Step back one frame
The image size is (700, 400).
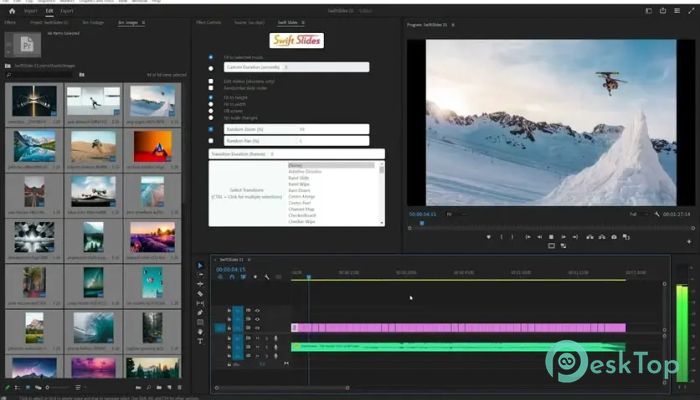(539, 237)
